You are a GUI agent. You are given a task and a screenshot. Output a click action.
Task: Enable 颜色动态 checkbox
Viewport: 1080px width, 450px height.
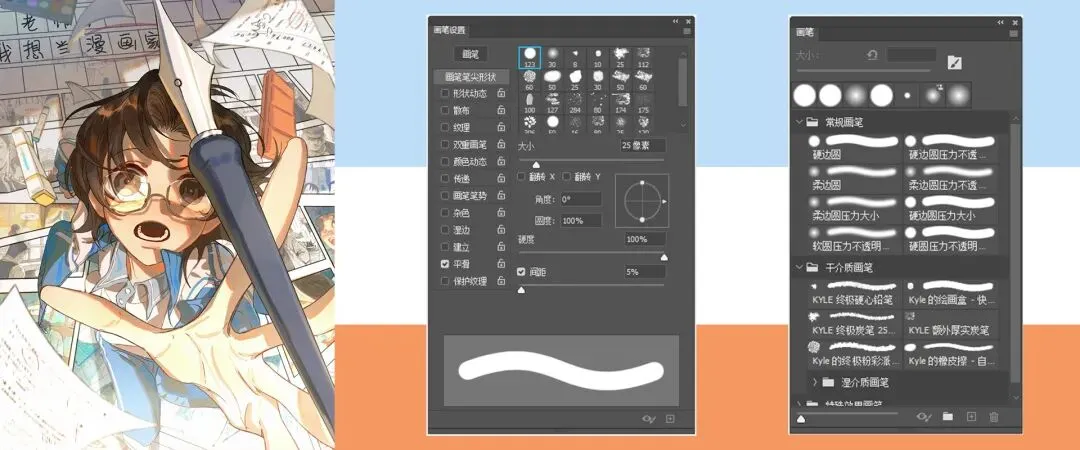445,162
